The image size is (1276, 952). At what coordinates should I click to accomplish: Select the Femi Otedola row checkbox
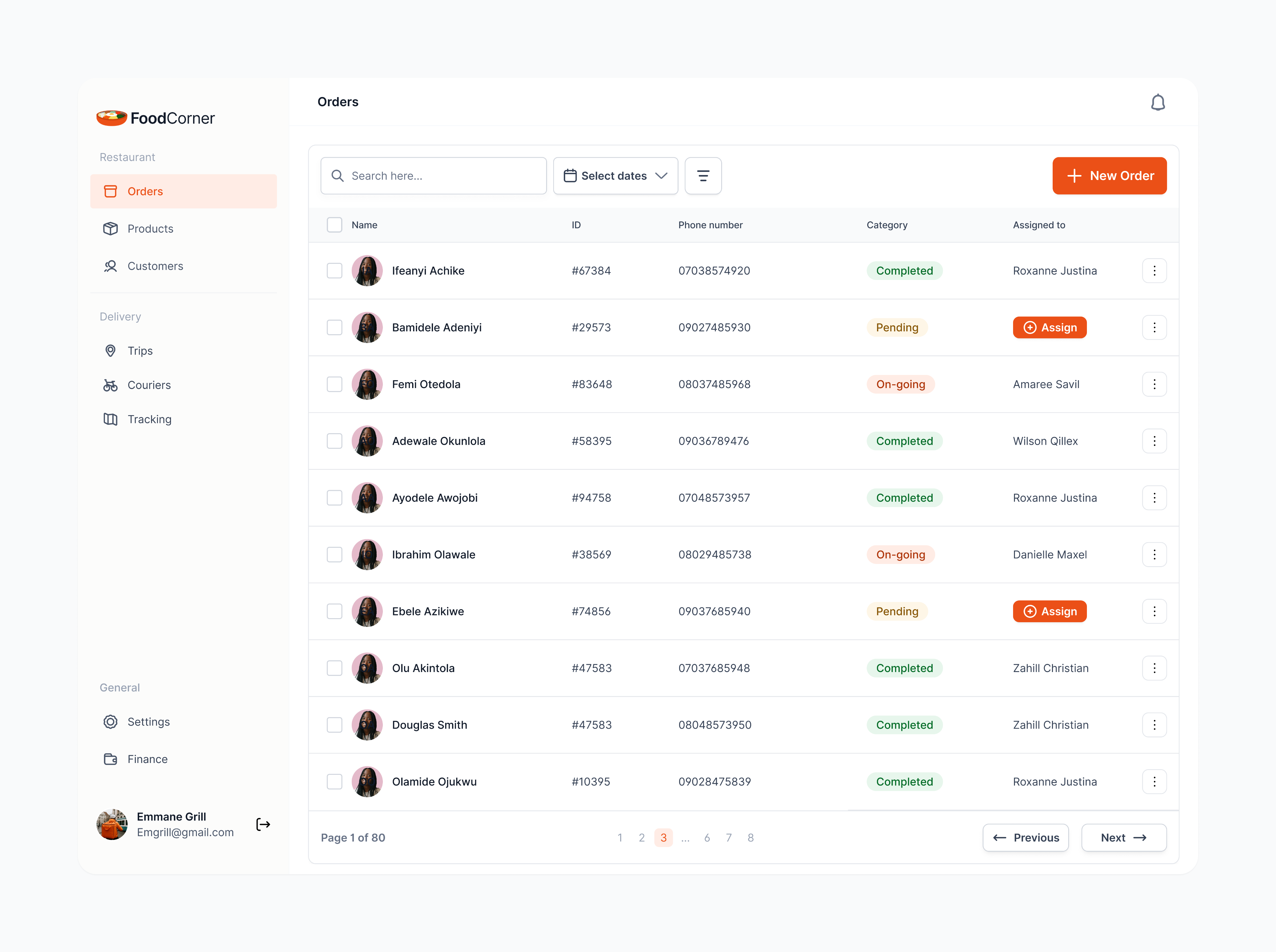tap(334, 384)
